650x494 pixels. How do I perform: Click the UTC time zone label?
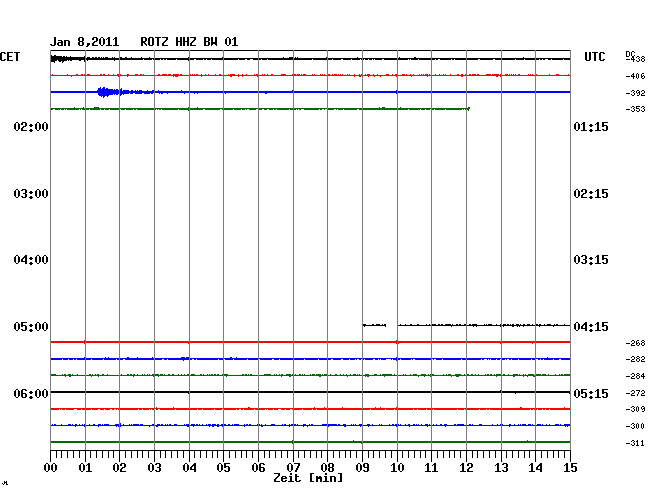tap(595, 57)
